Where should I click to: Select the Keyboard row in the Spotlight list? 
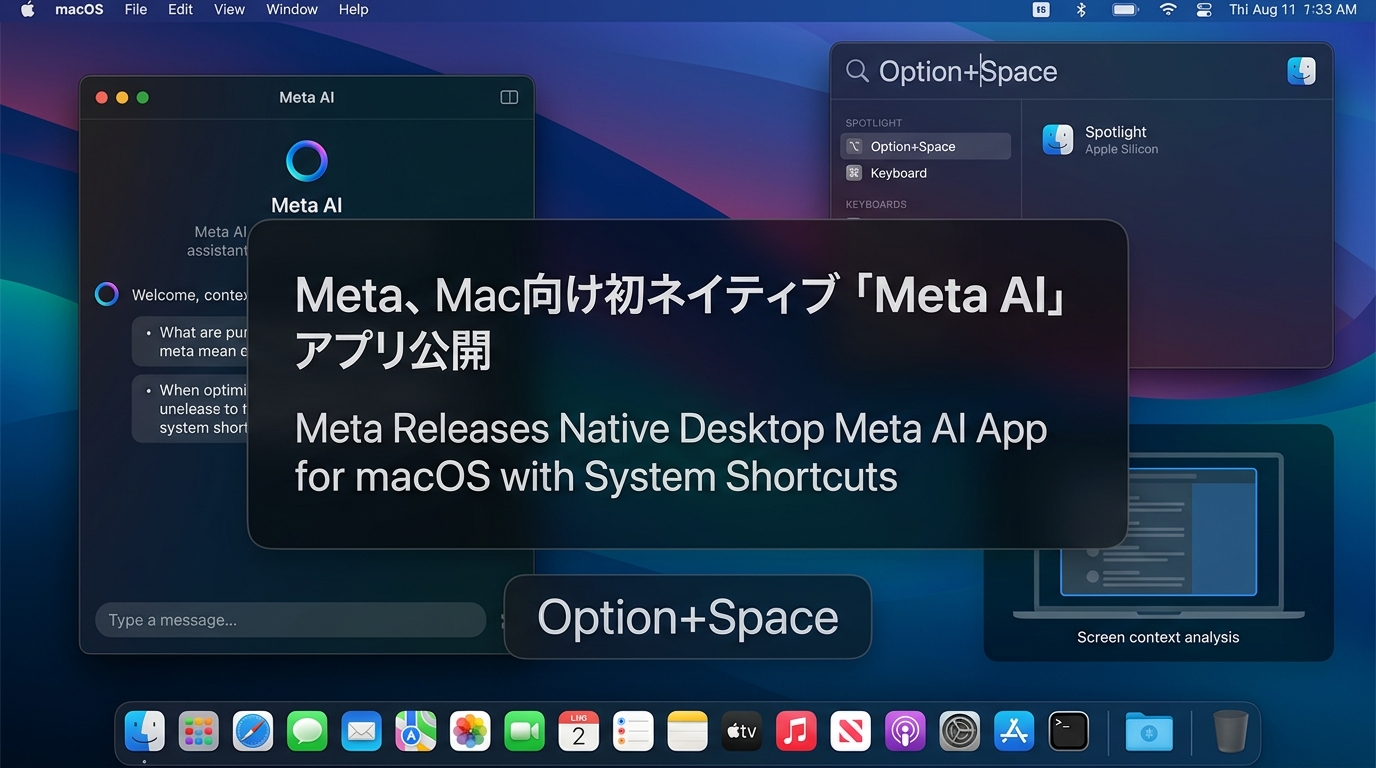click(926, 173)
